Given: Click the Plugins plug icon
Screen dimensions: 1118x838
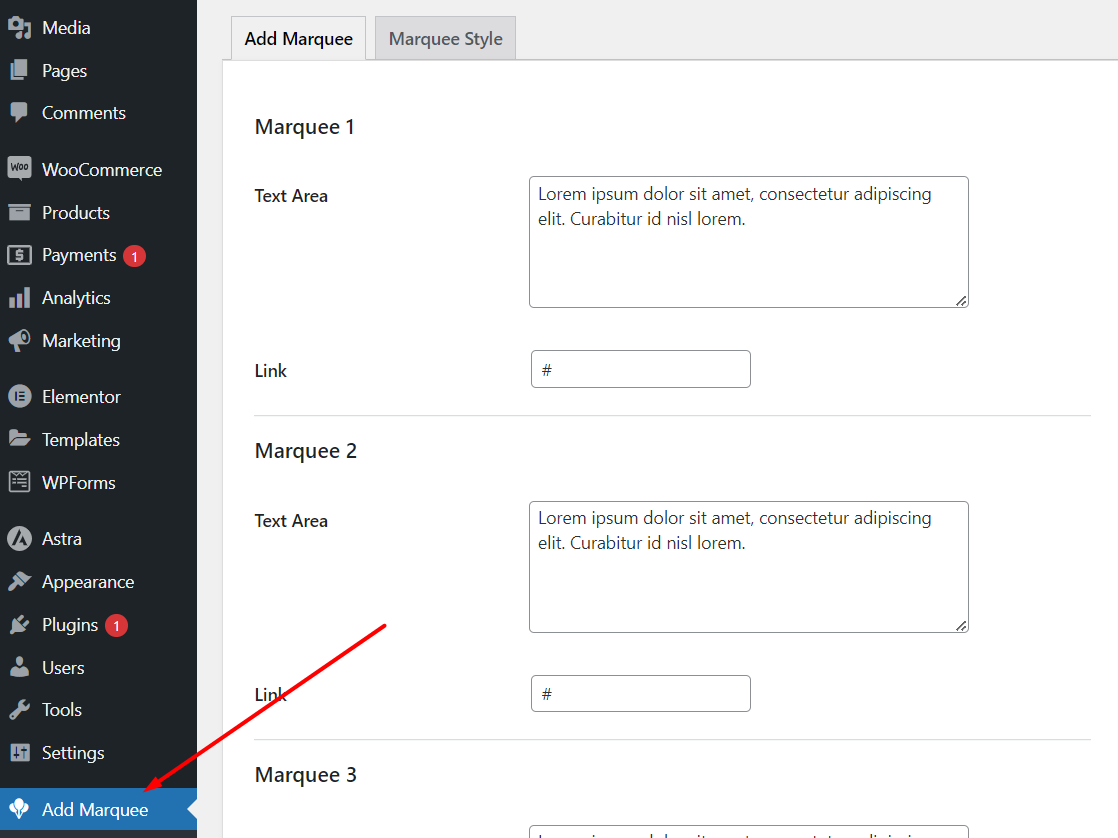Looking at the screenshot, I should coord(19,625).
